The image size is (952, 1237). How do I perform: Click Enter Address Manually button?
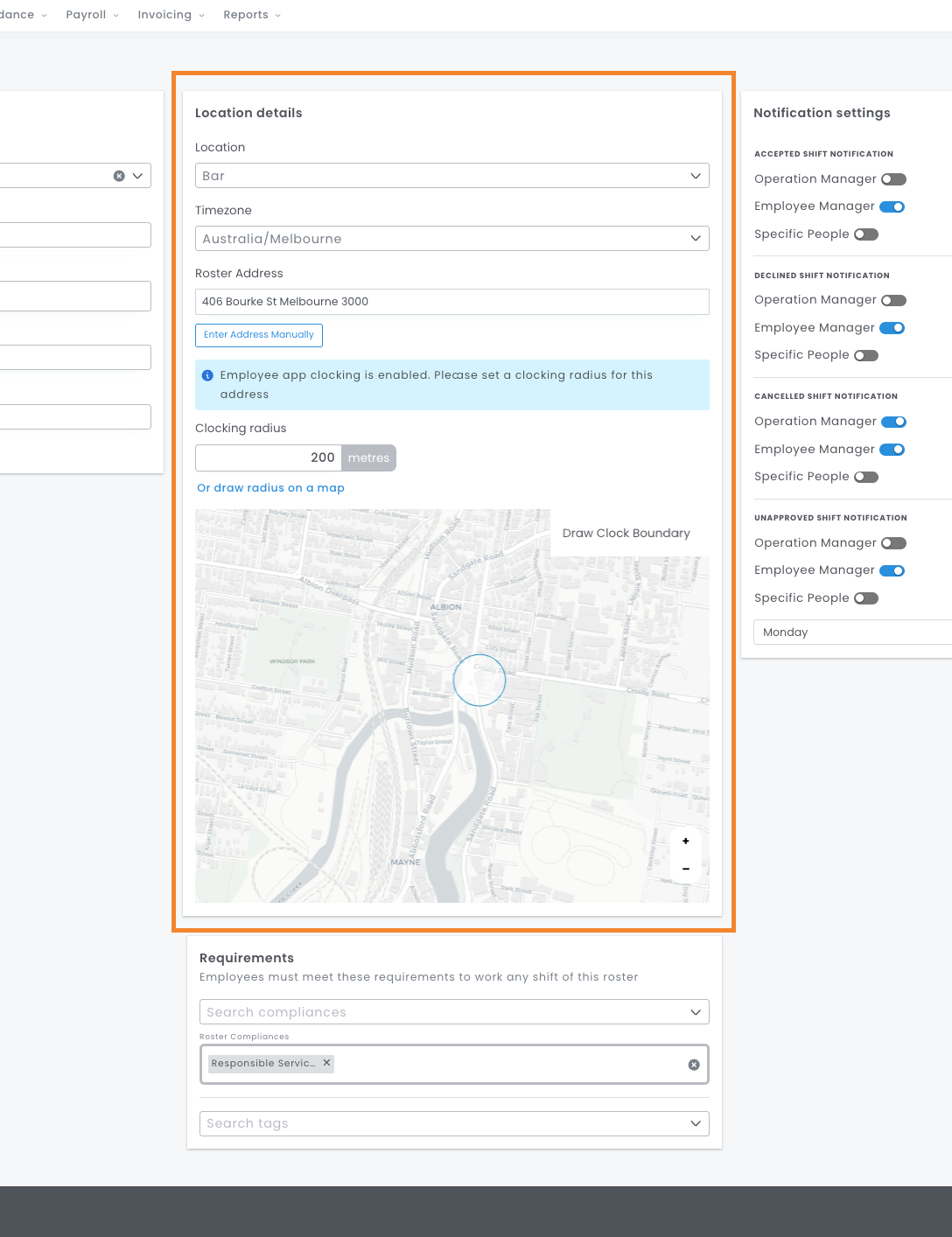point(258,335)
